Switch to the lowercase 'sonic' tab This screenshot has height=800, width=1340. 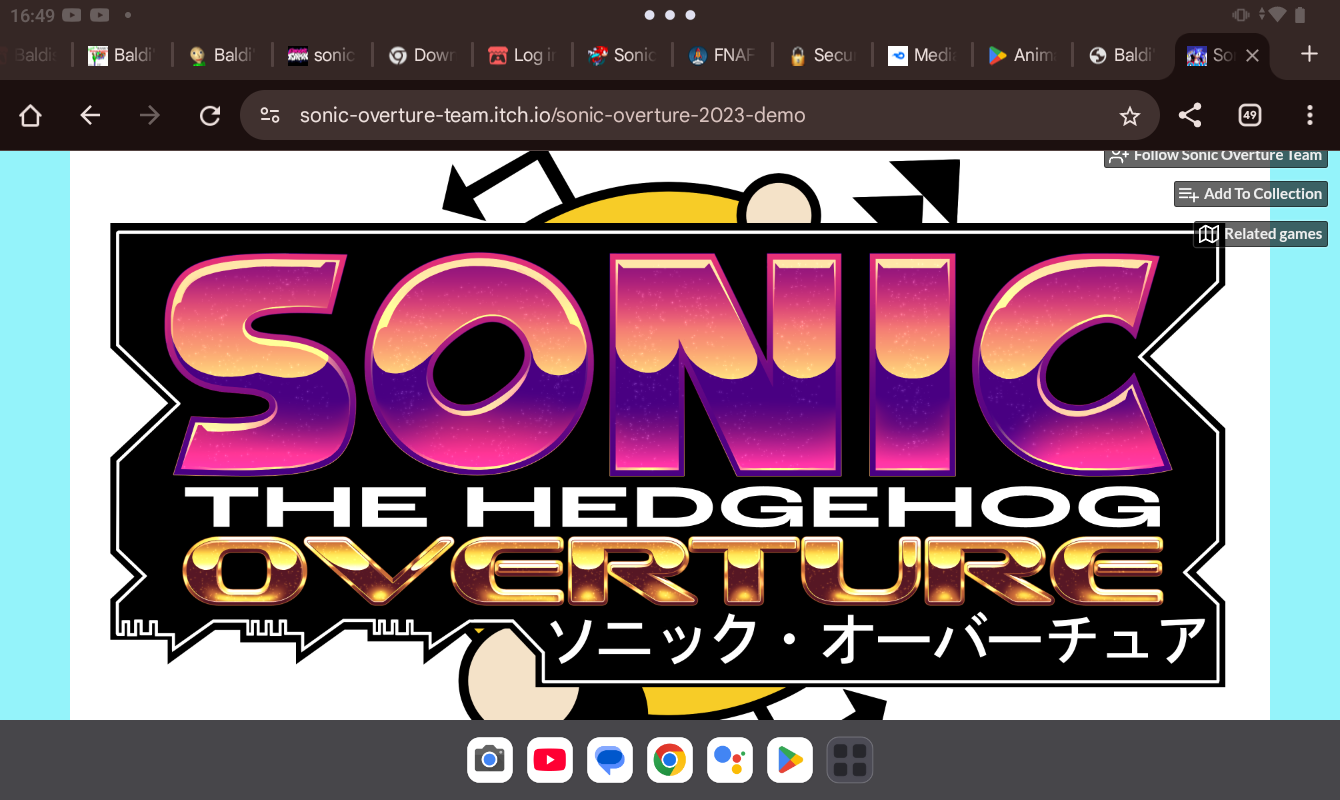click(320, 55)
